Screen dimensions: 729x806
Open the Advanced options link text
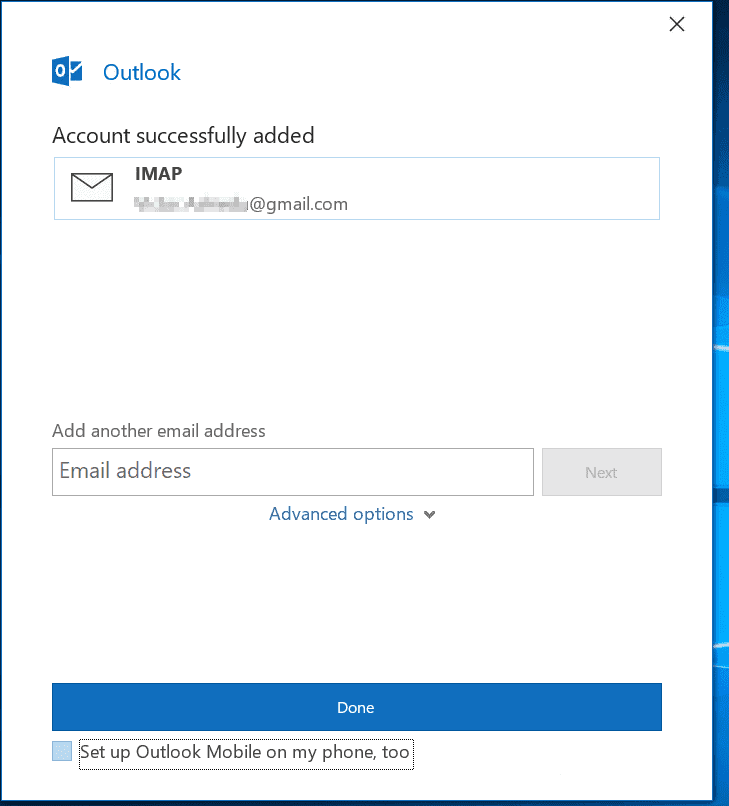(341, 514)
